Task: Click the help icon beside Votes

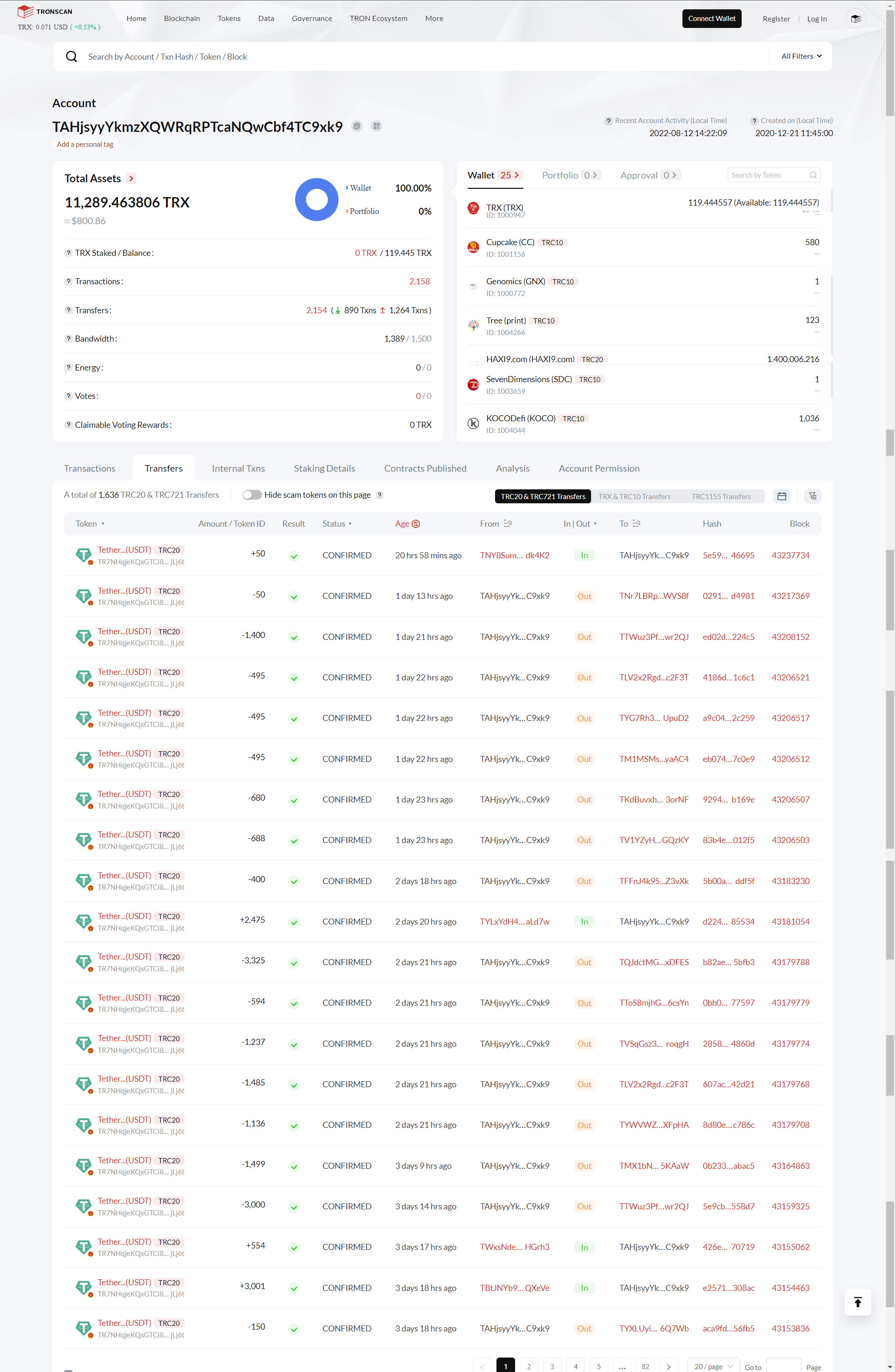Action: [x=68, y=396]
